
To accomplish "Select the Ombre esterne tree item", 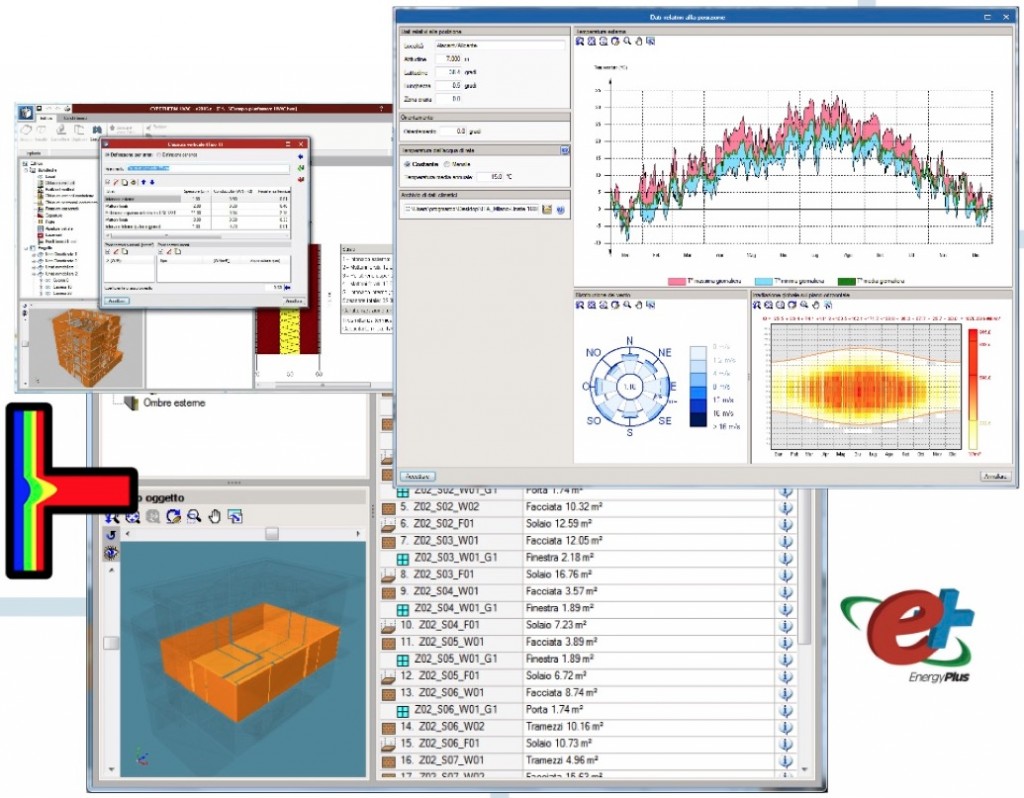I will pyautogui.click(x=167, y=401).
